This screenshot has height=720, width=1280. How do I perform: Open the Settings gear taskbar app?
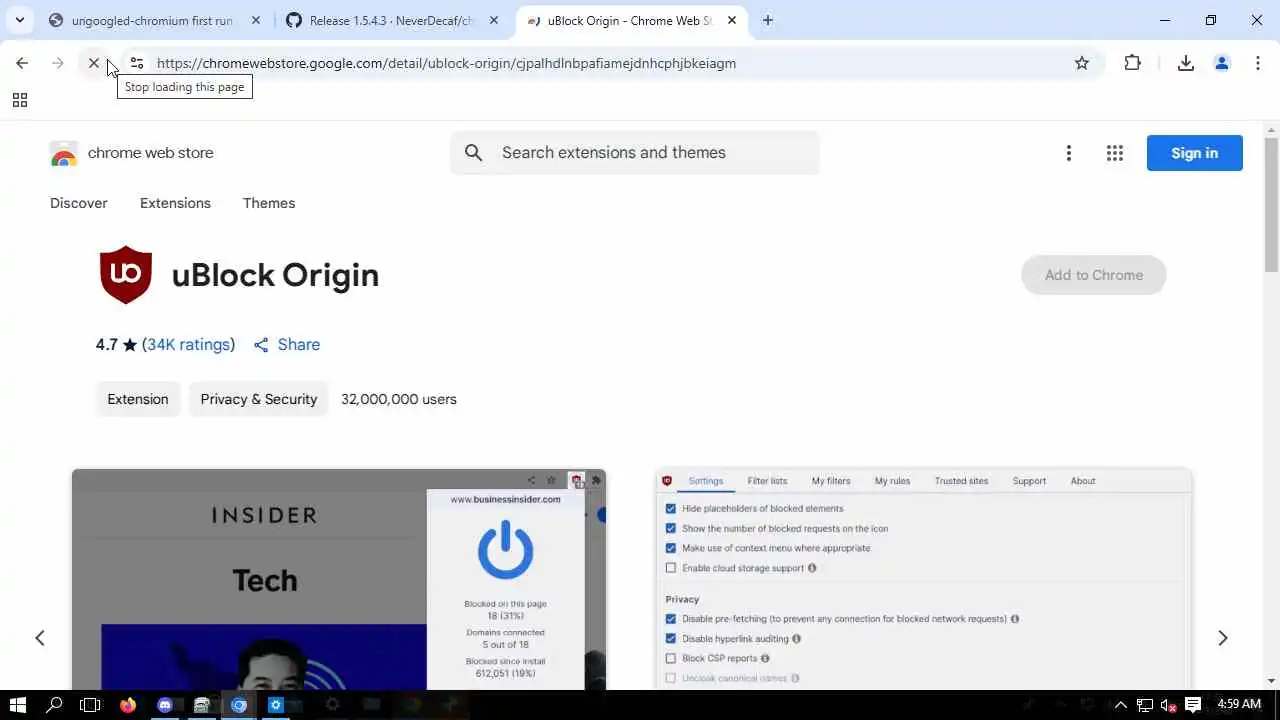pyautogui.click(x=275, y=705)
